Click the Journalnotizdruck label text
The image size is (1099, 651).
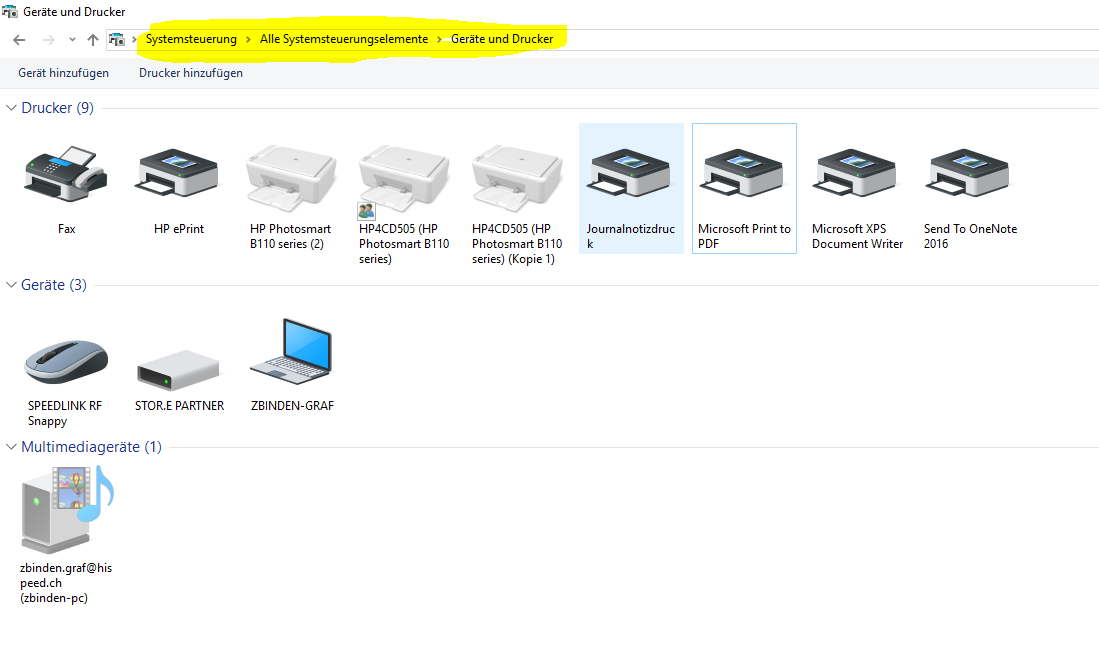(630, 236)
